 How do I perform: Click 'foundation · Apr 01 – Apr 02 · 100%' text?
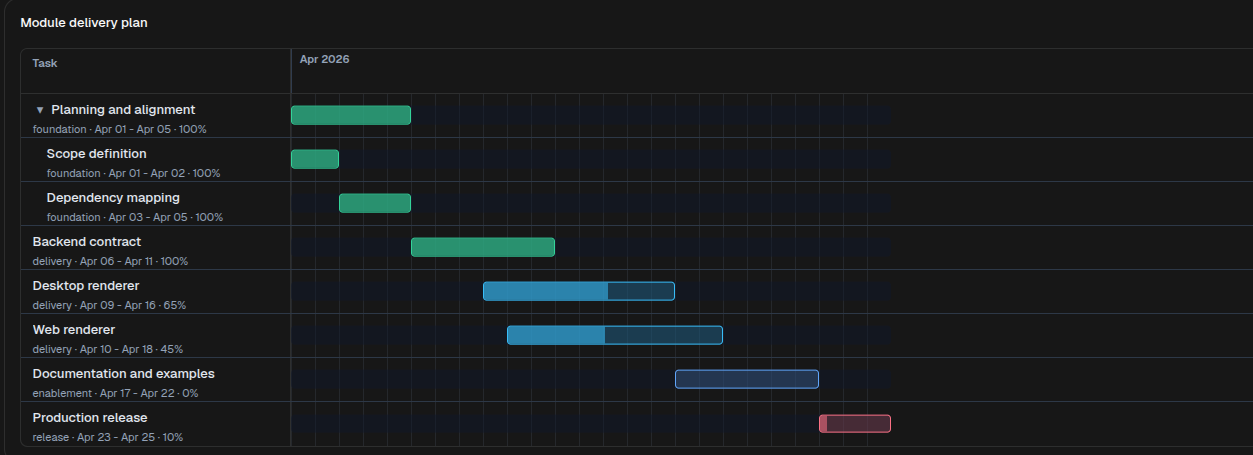134,173
